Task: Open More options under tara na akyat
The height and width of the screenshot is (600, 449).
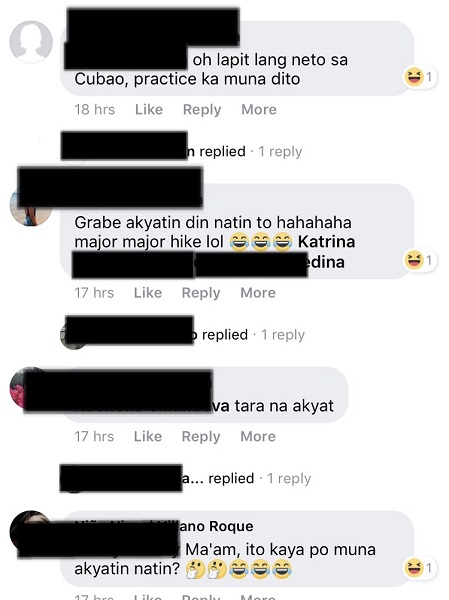Action: pyautogui.click(x=258, y=436)
